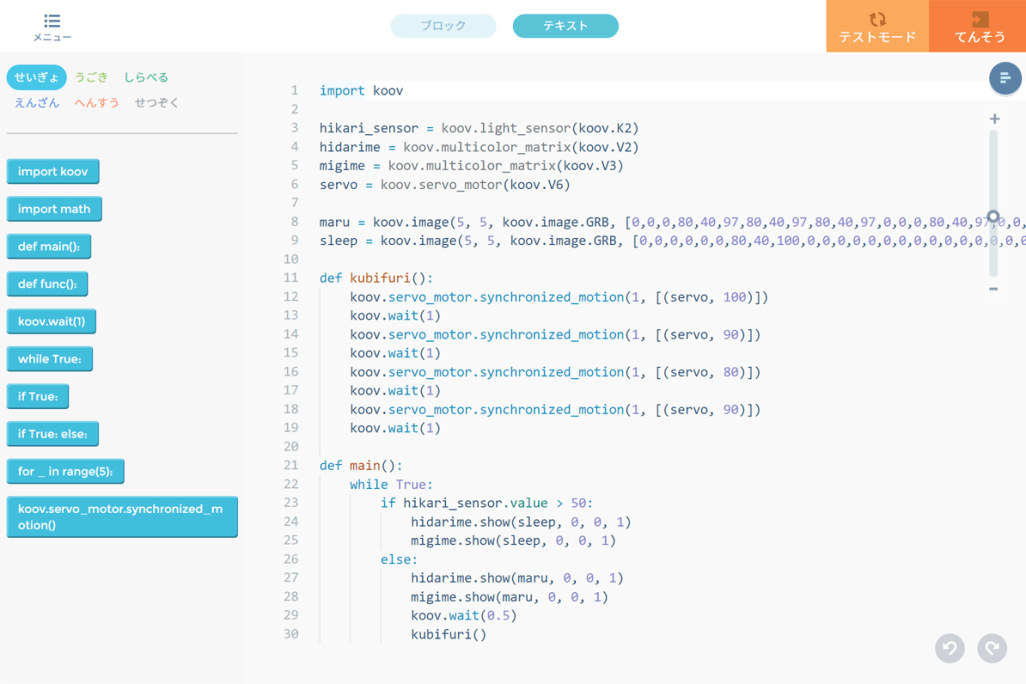Click the zoom slider handle
Screen dimensions: 1026x684
[x=993, y=216]
